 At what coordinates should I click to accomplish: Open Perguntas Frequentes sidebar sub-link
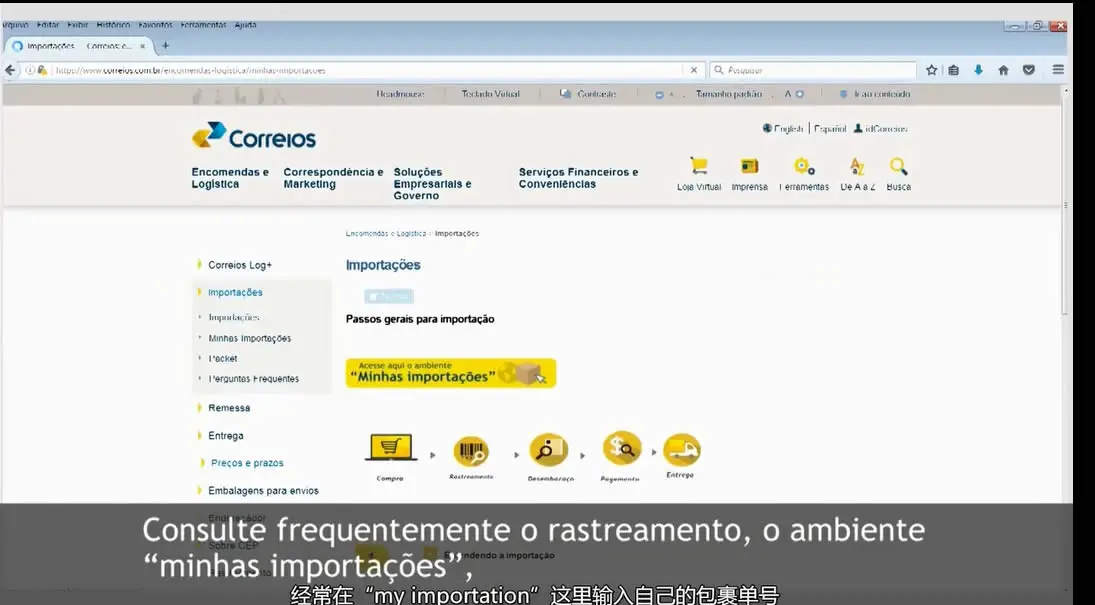[253, 379]
